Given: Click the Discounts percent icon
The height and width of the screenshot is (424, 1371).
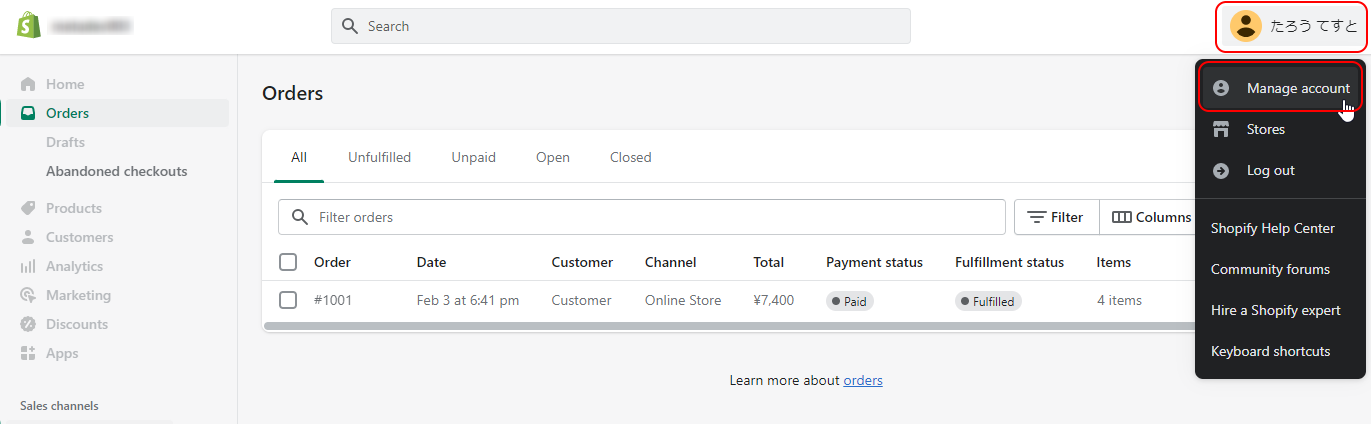Looking at the screenshot, I should [28, 324].
